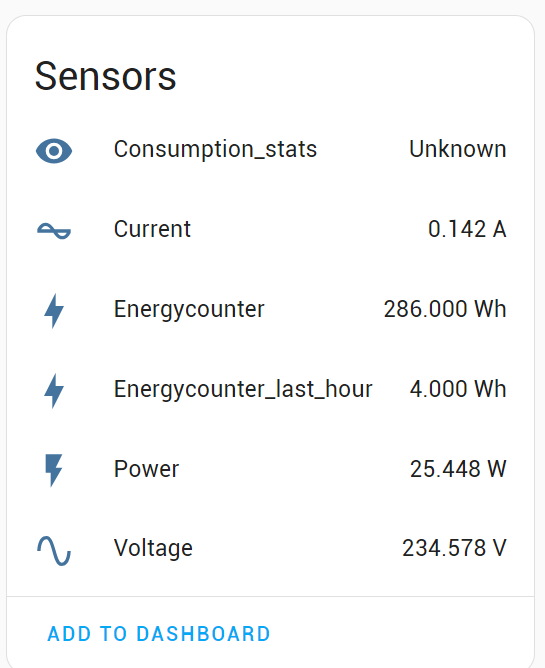Open the Current sensor details
The height and width of the screenshot is (668, 545).
click(271, 229)
